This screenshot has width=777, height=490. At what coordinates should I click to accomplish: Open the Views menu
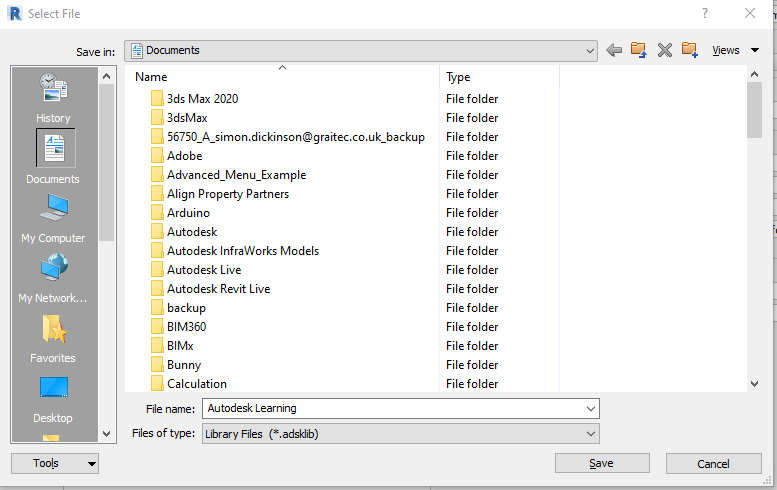pyautogui.click(x=726, y=50)
